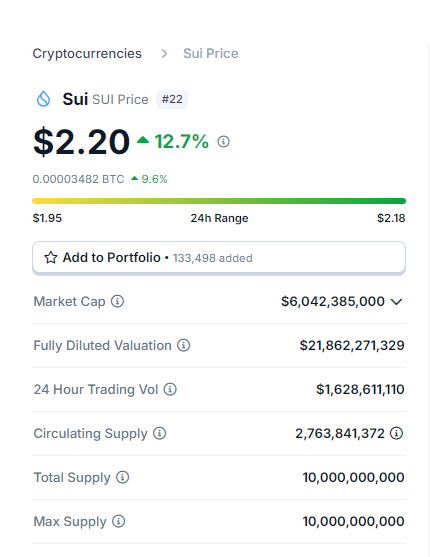Click the Market Cap label
430x557 pixels.
(69, 302)
